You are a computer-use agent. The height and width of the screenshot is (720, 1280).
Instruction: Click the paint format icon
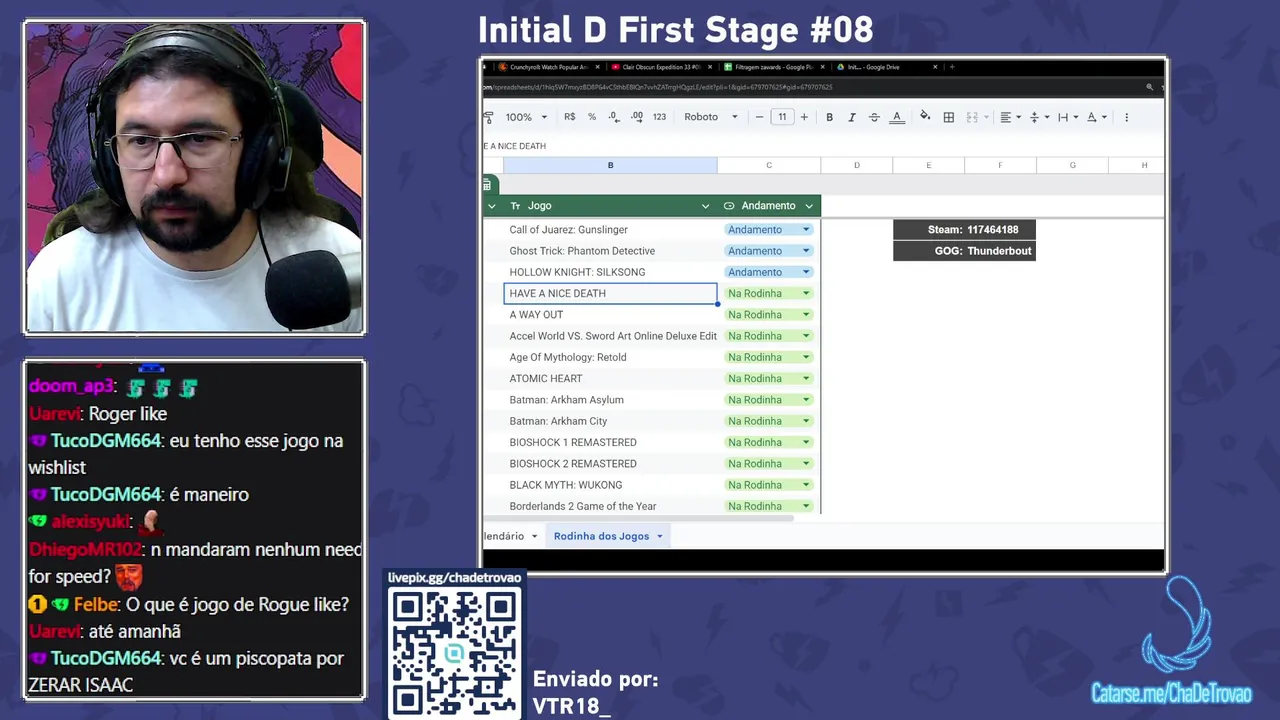pyautogui.click(x=488, y=117)
